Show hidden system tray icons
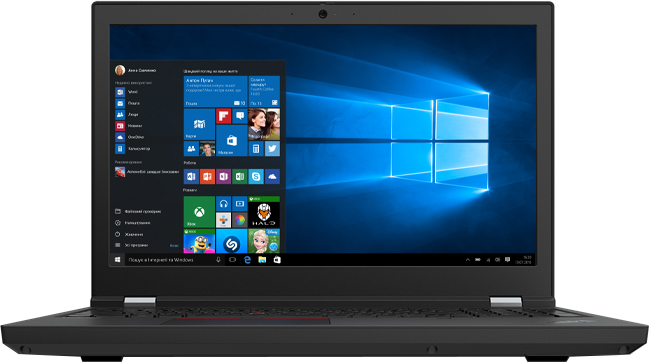 point(468,260)
